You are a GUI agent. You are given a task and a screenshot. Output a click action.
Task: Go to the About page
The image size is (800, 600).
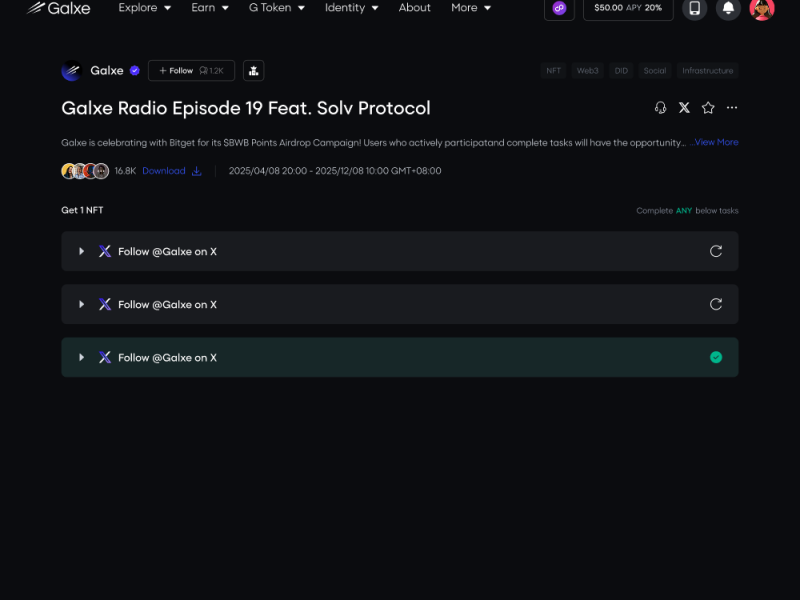414,8
